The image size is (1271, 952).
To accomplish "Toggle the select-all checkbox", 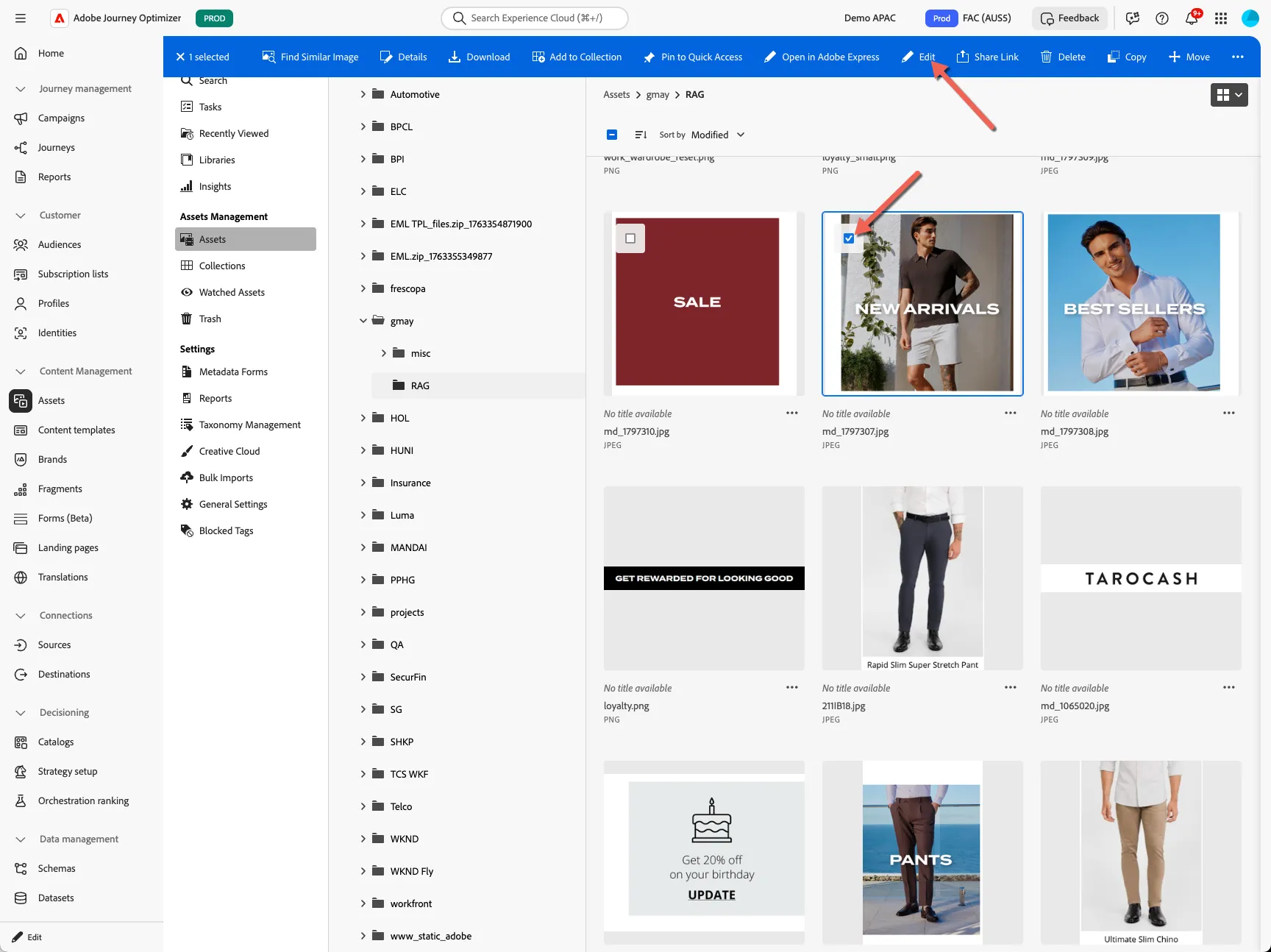I will (612, 135).
